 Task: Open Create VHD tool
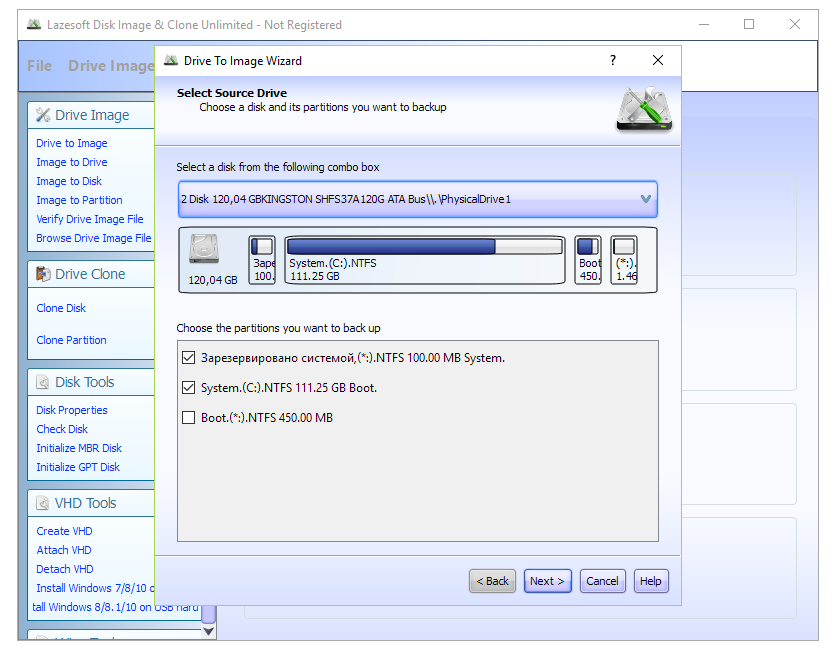point(64,531)
